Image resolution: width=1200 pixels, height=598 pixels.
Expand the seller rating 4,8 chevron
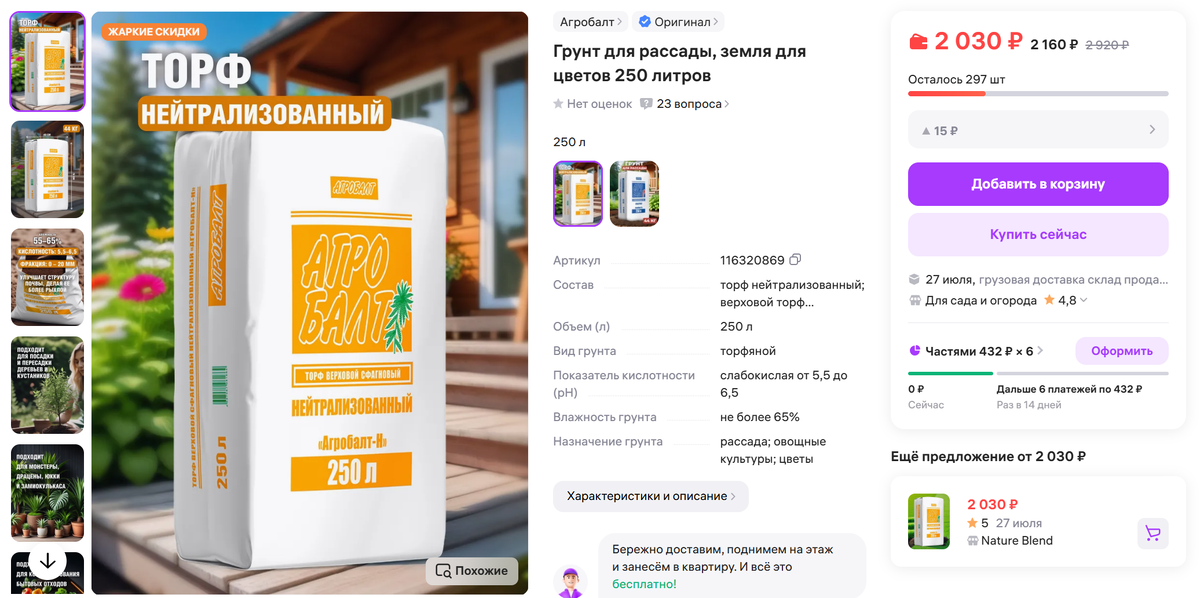pyautogui.click(x=1084, y=300)
